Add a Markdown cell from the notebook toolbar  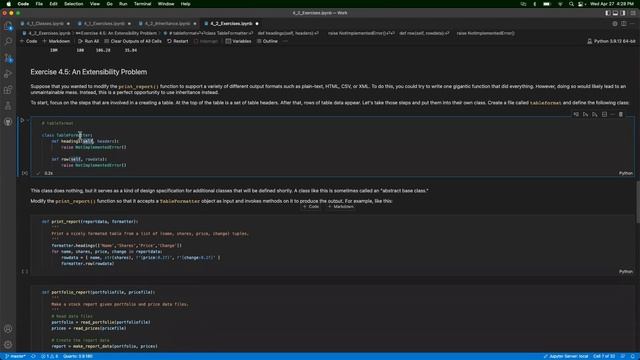click(x=56, y=41)
